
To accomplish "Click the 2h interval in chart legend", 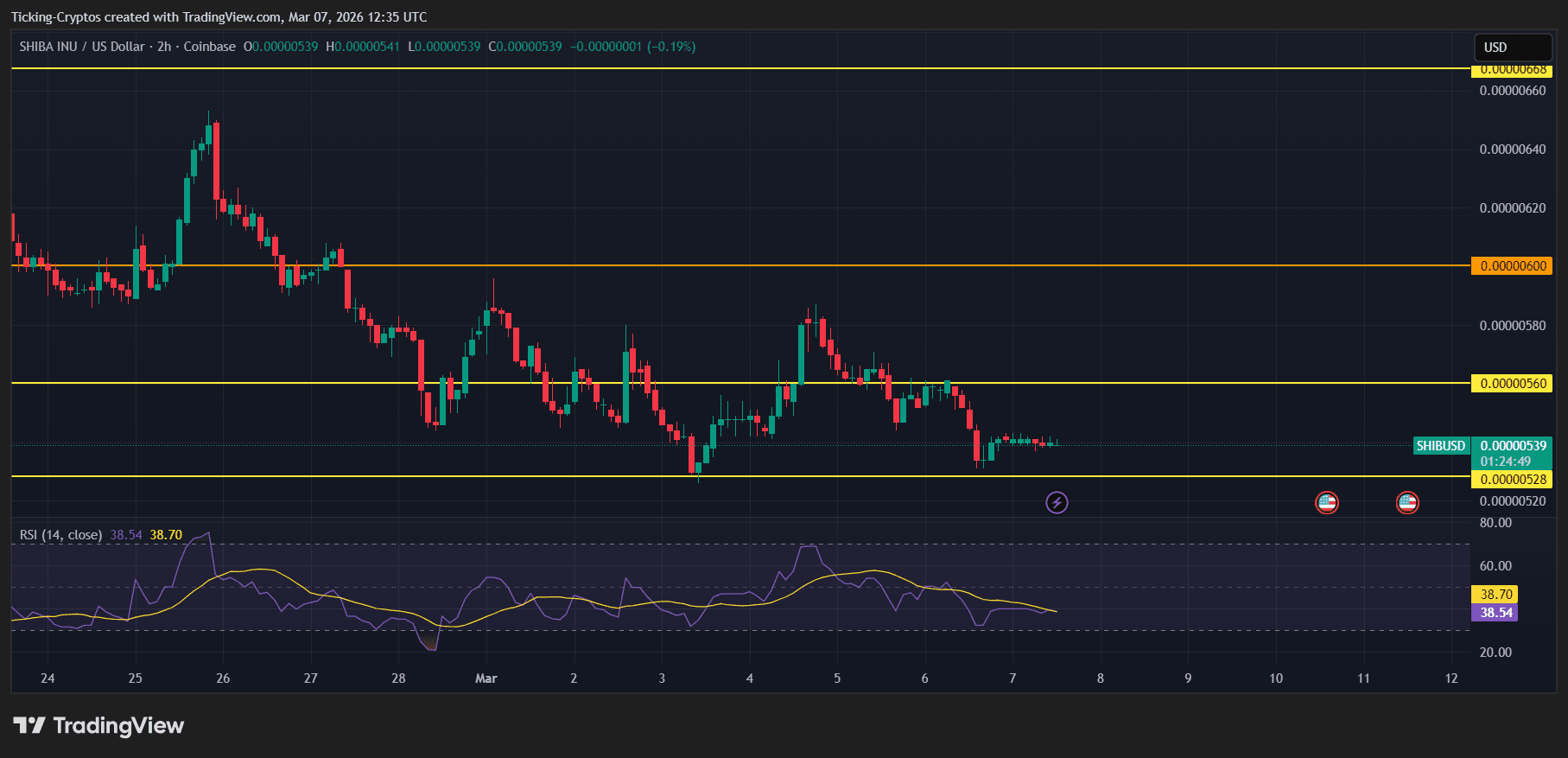I will 164,47.
